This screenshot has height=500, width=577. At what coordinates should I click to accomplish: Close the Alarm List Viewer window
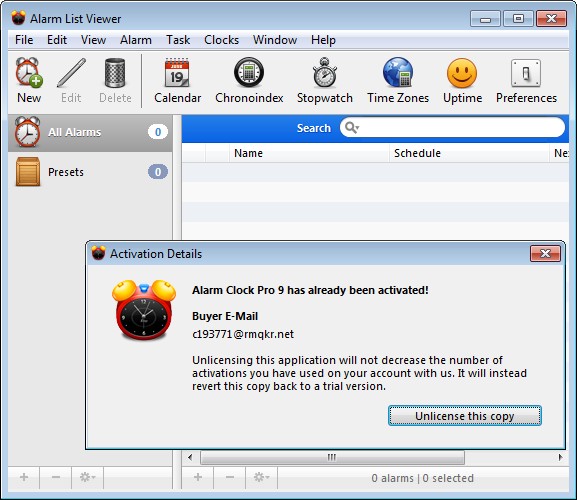point(551,18)
